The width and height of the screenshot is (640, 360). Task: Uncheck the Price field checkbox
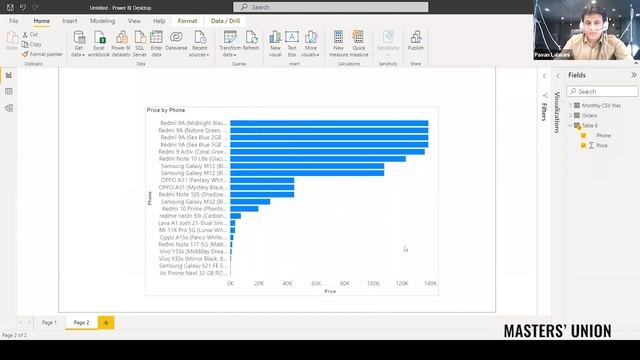coord(584,145)
